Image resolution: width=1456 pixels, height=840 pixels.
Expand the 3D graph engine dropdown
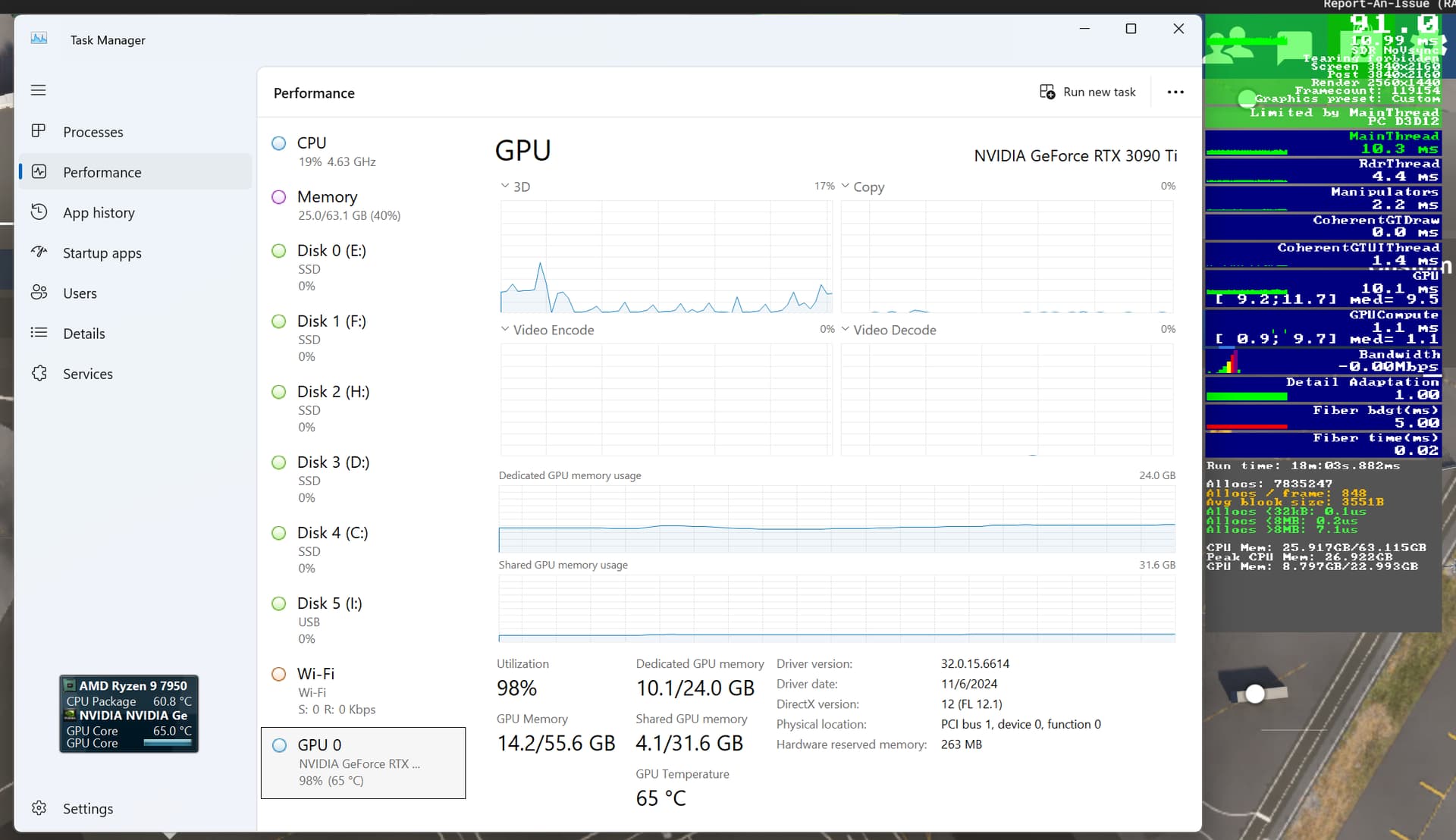click(x=505, y=186)
